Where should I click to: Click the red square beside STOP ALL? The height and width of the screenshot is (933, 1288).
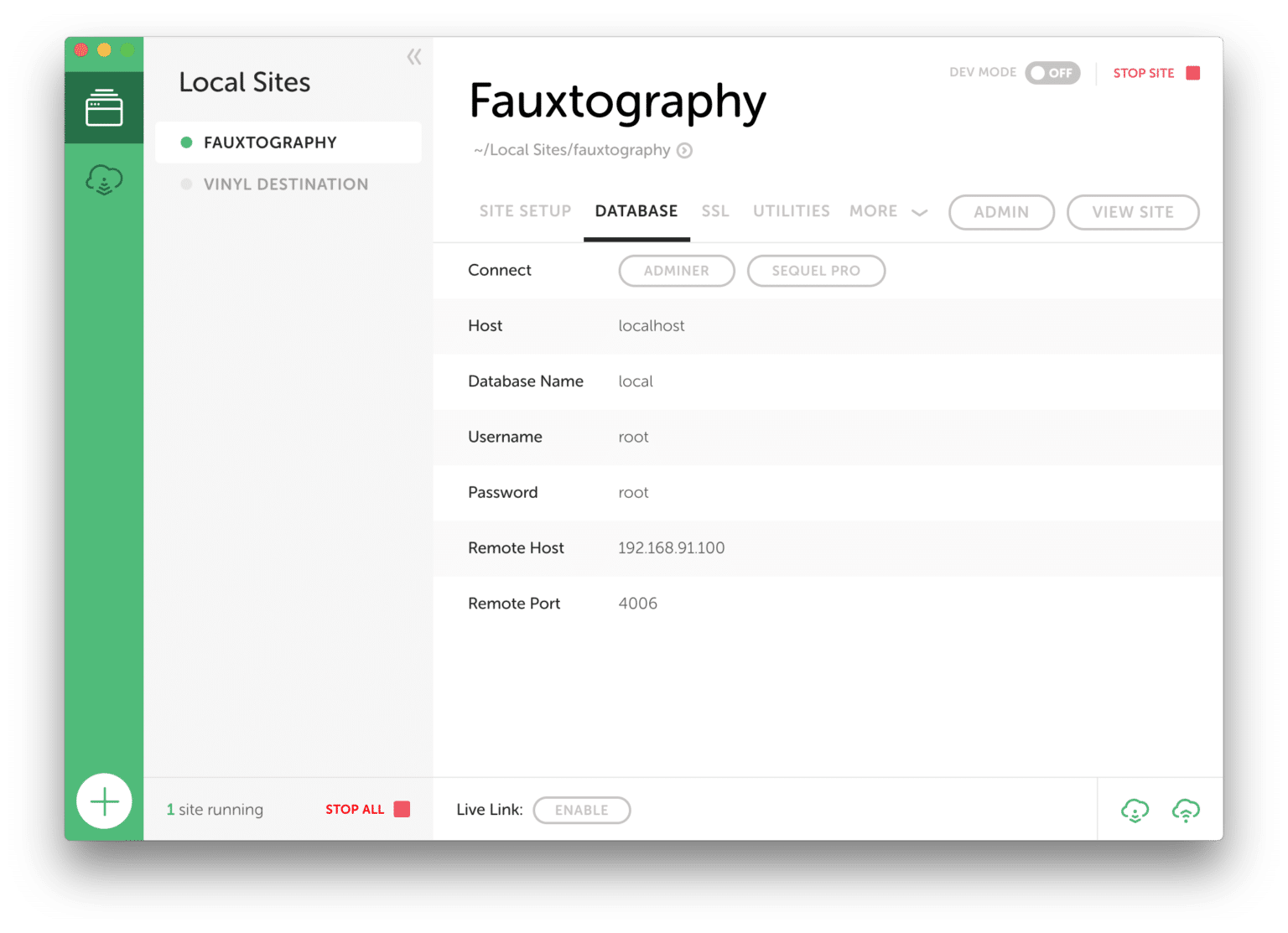(402, 809)
